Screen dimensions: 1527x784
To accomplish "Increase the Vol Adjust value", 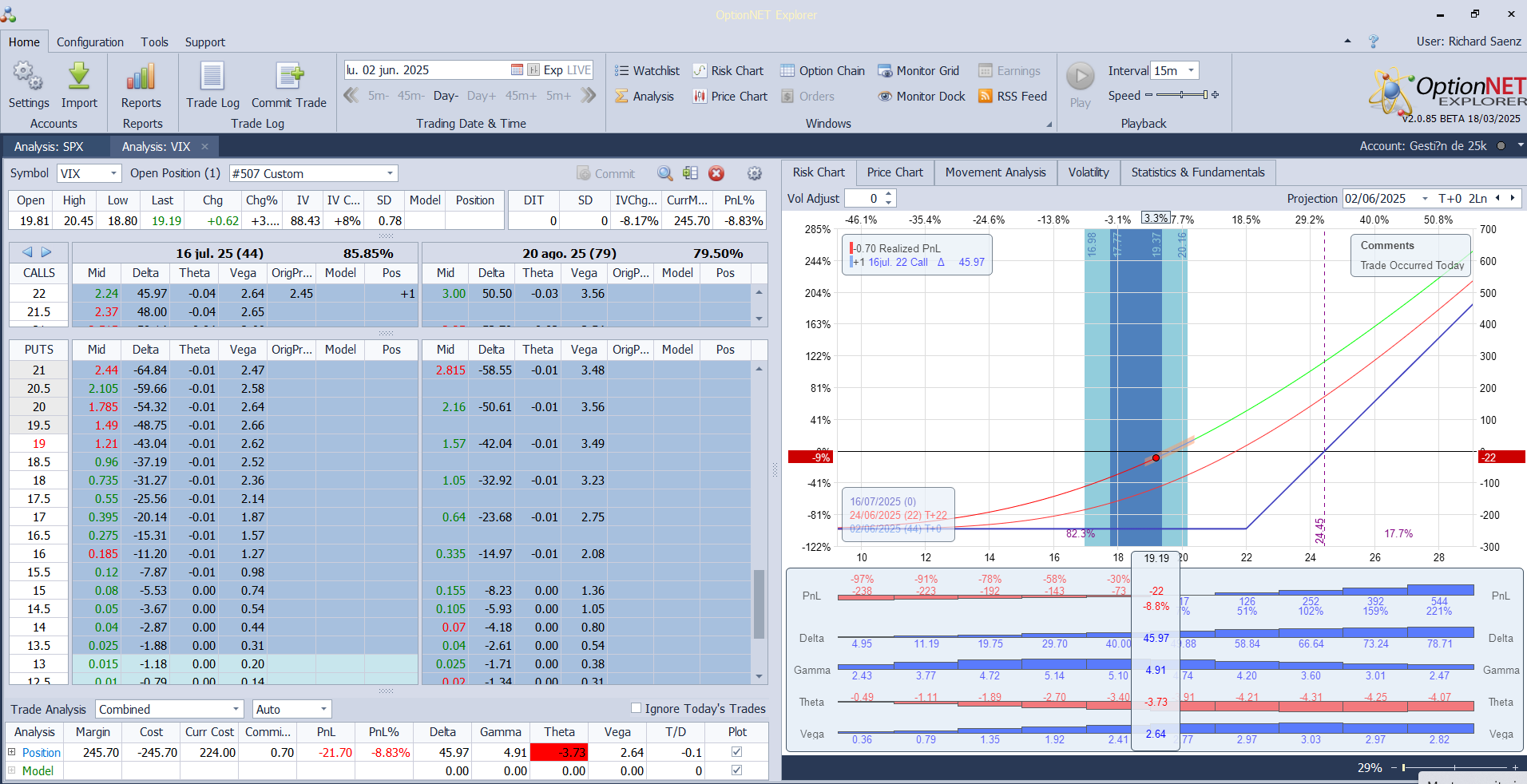I will (889, 194).
